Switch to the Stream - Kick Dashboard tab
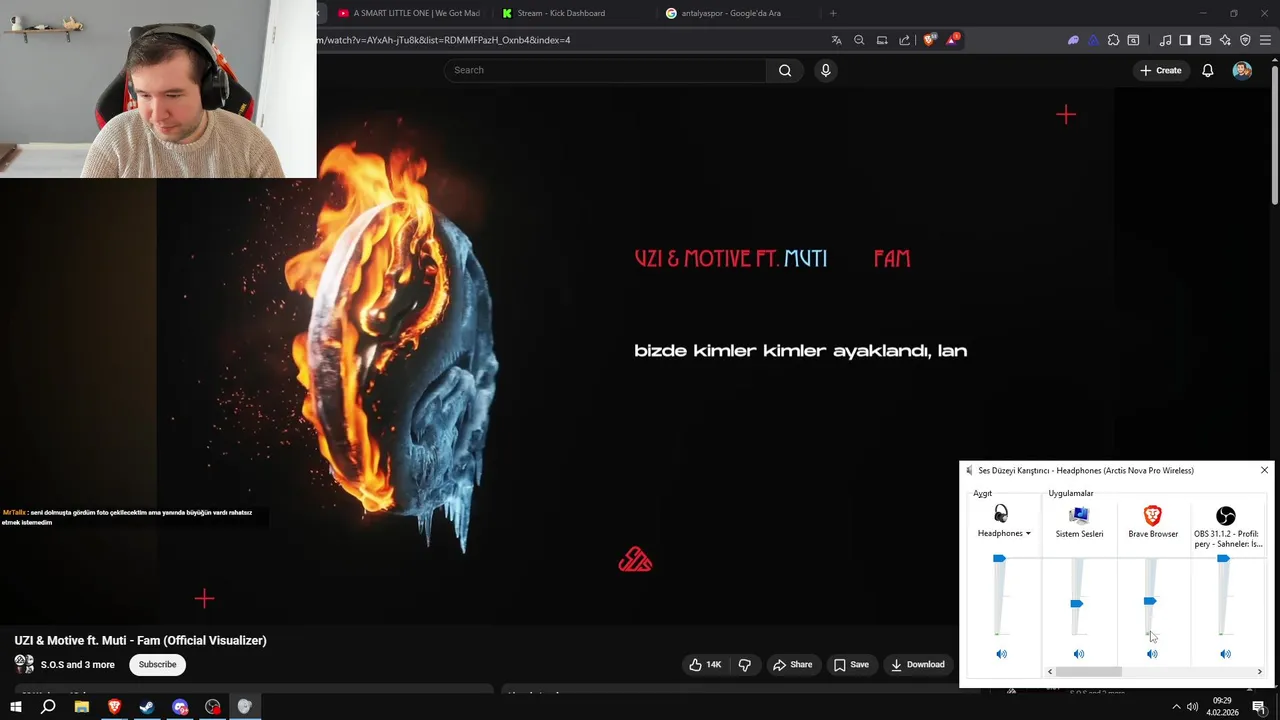The image size is (1280, 720). click(x=560, y=13)
